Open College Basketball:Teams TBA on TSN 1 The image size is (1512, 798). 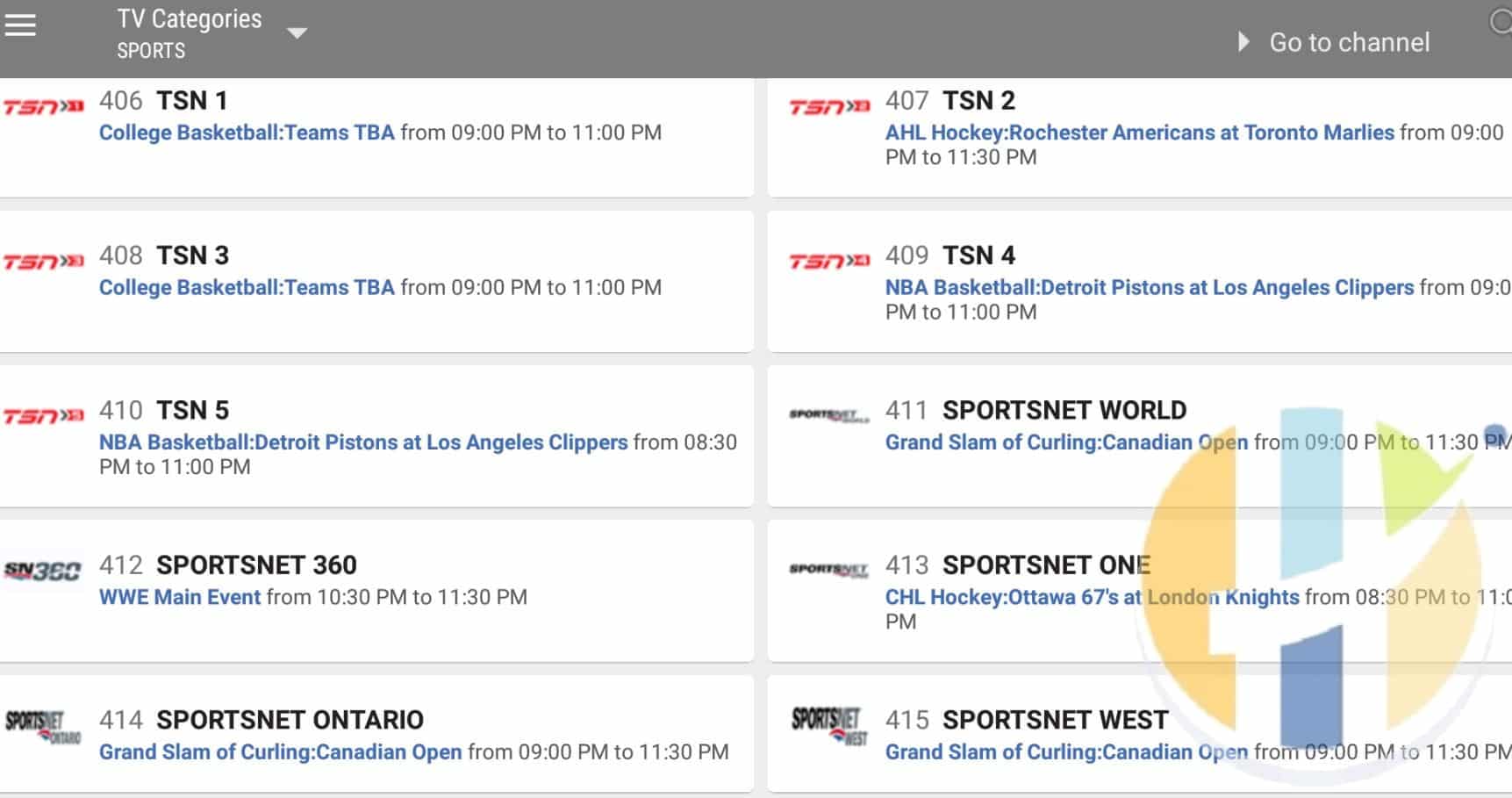(247, 133)
